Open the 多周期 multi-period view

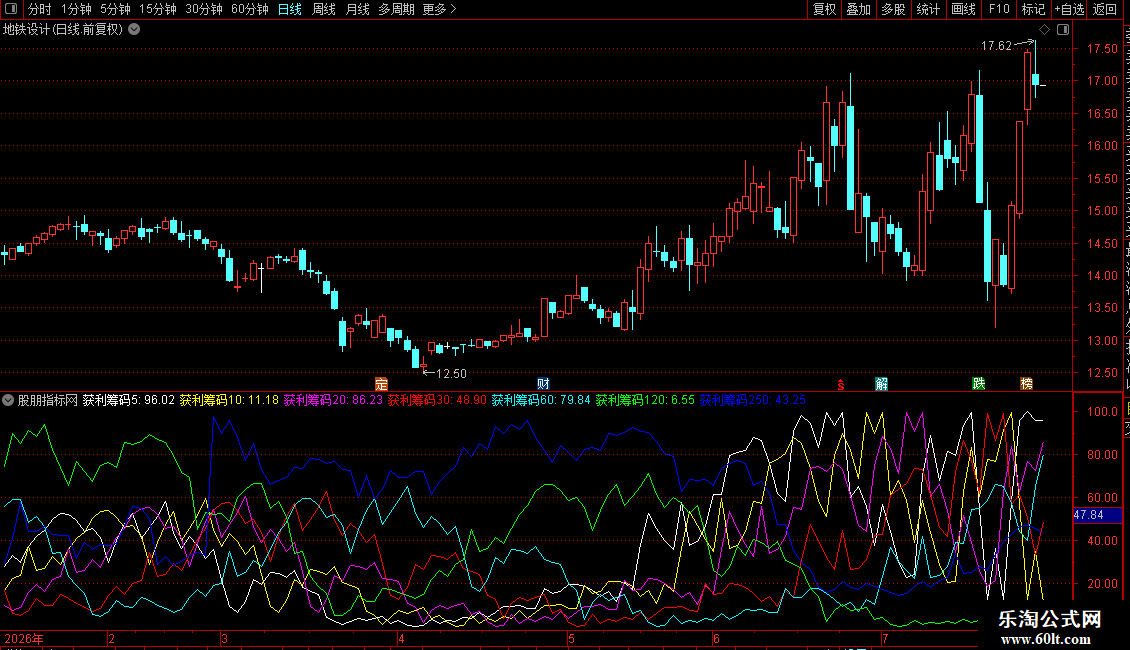[396, 9]
